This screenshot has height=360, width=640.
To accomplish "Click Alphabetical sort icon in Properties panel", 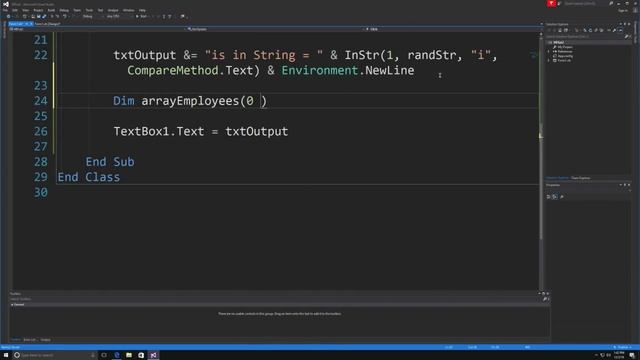I will pyautogui.click(x=555, y=197).
